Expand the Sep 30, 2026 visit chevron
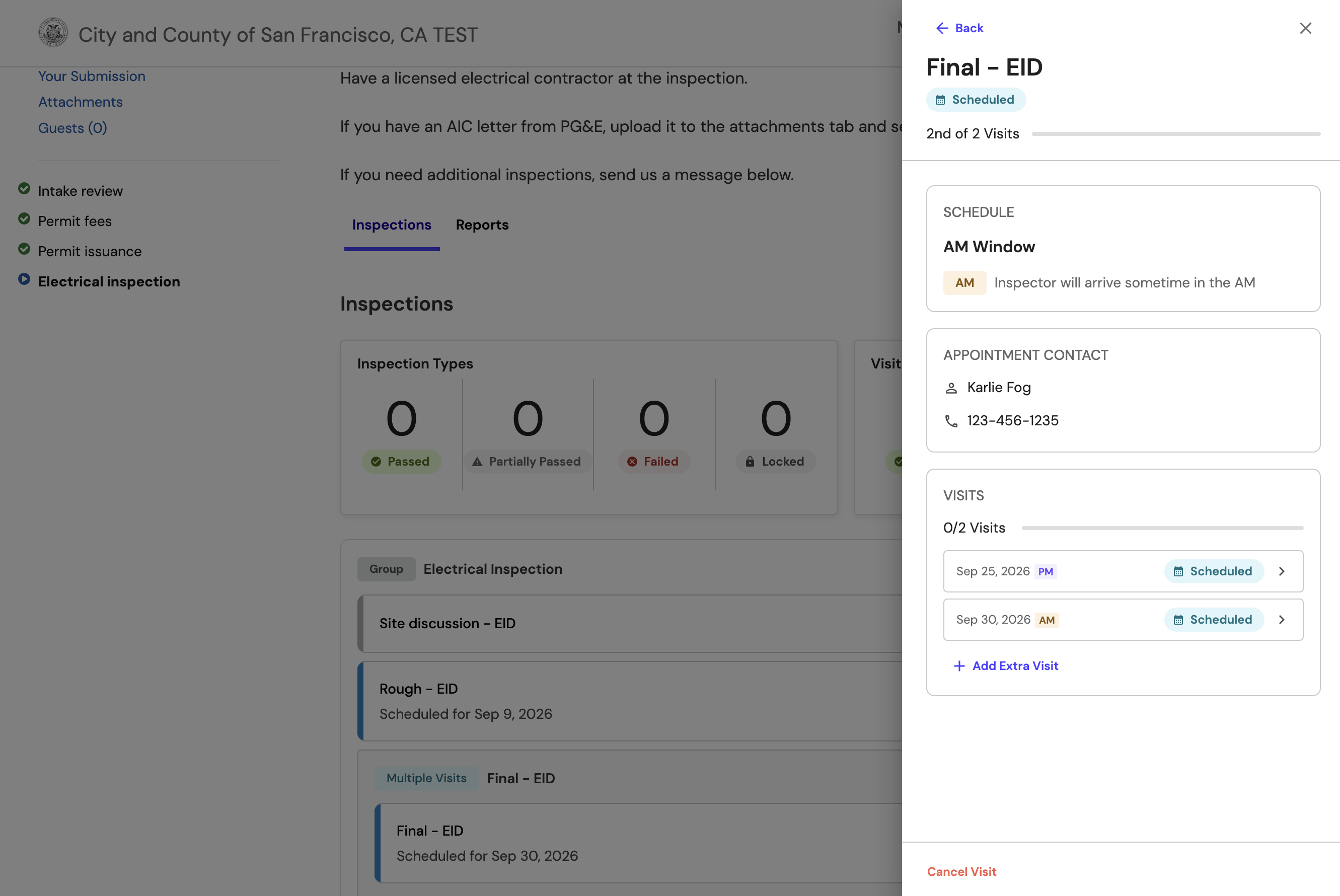 [x=1281, y=620]
